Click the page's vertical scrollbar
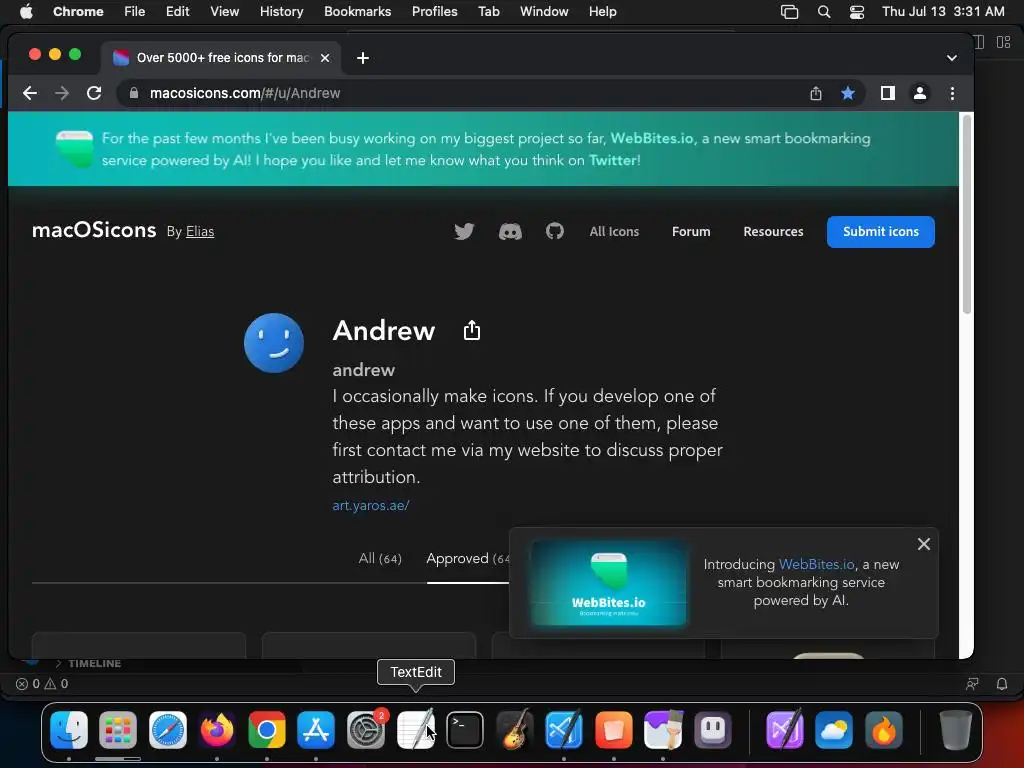This screenshot has width=1024, height=768. 967,216
